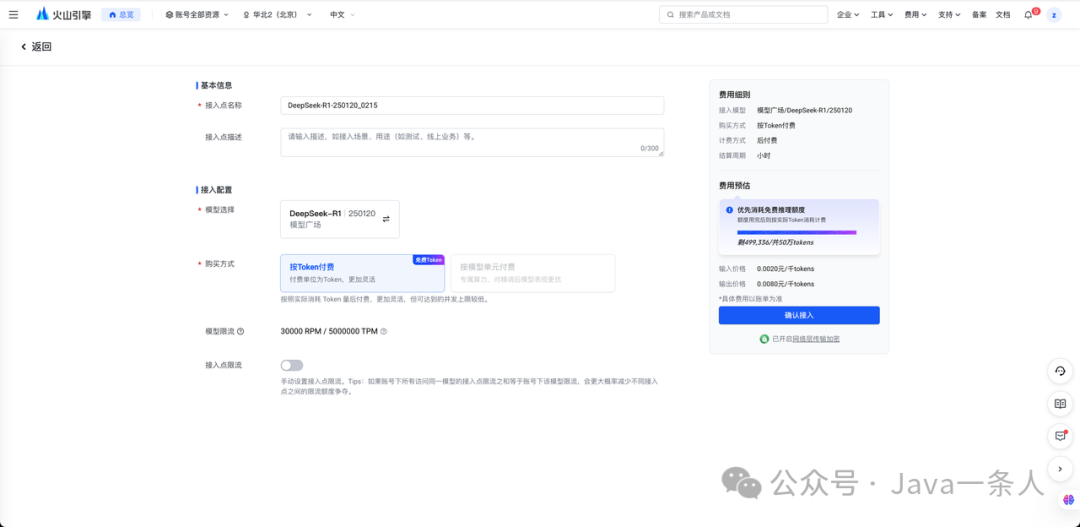
Task: Open notifications bell icon
Action: pyautogui.click(x=1028, y=14)
